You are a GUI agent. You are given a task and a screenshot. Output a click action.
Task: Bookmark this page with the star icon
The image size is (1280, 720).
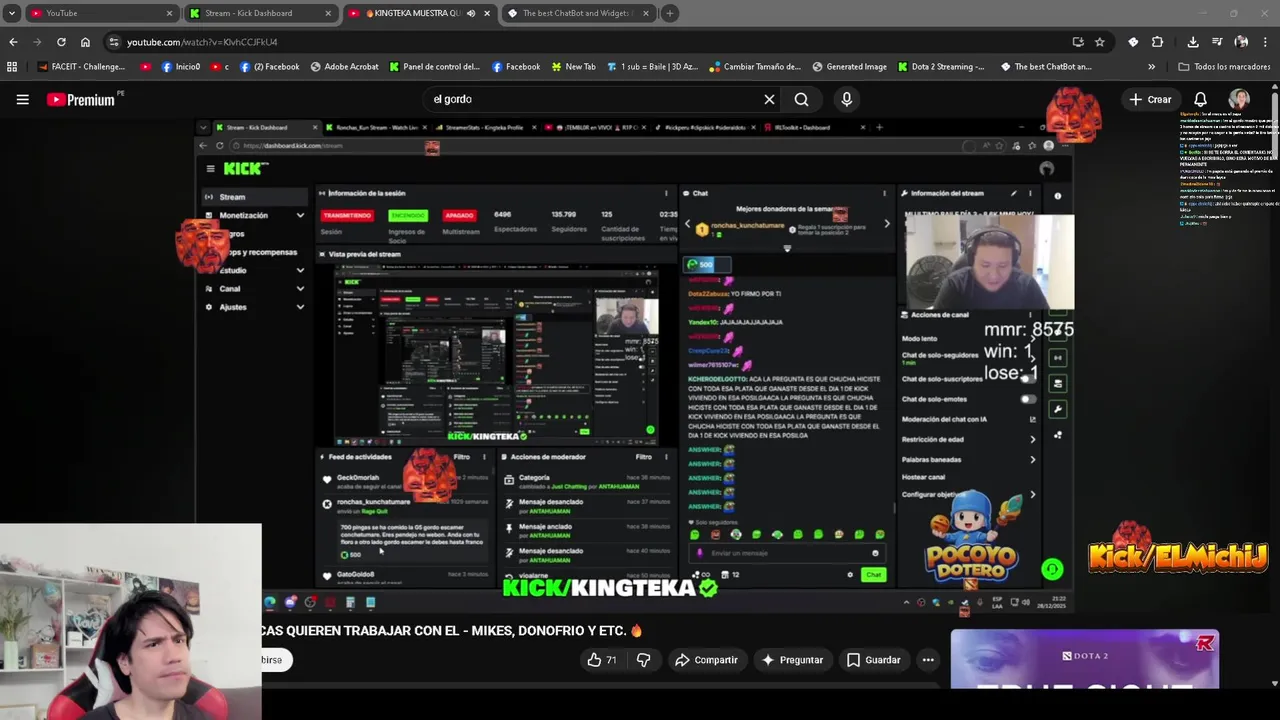click(x=1100, y=42)
